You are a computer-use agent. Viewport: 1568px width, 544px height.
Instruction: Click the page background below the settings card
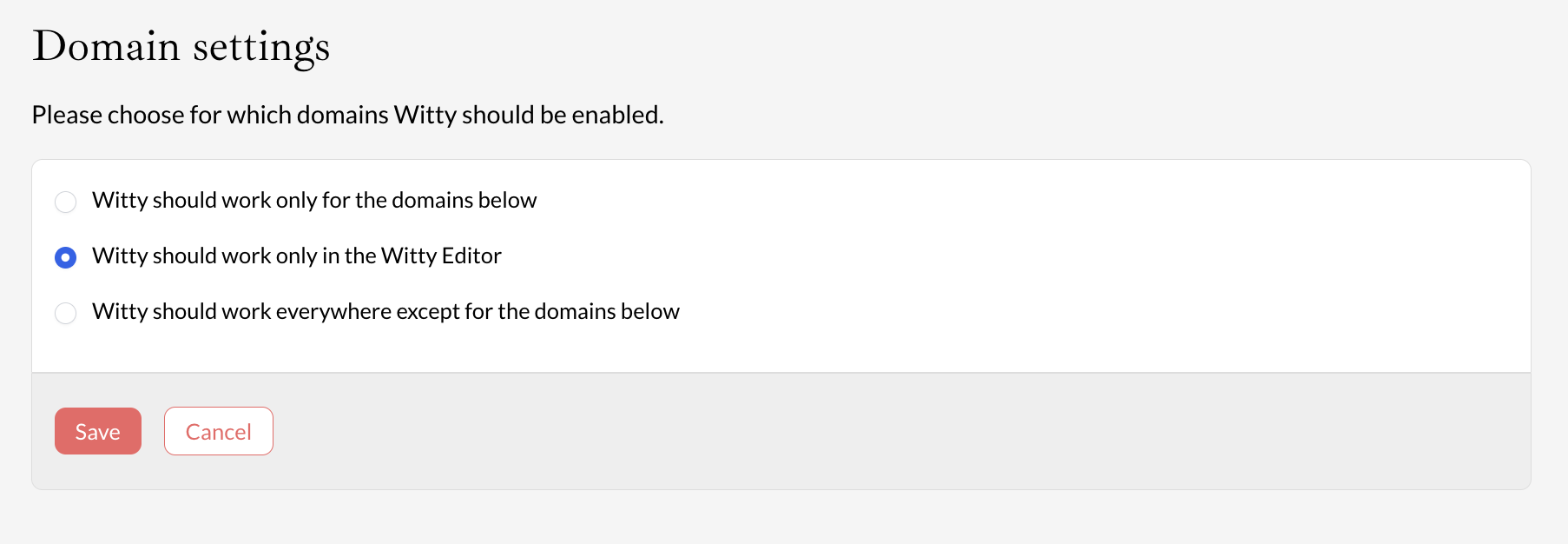(781, 518)
